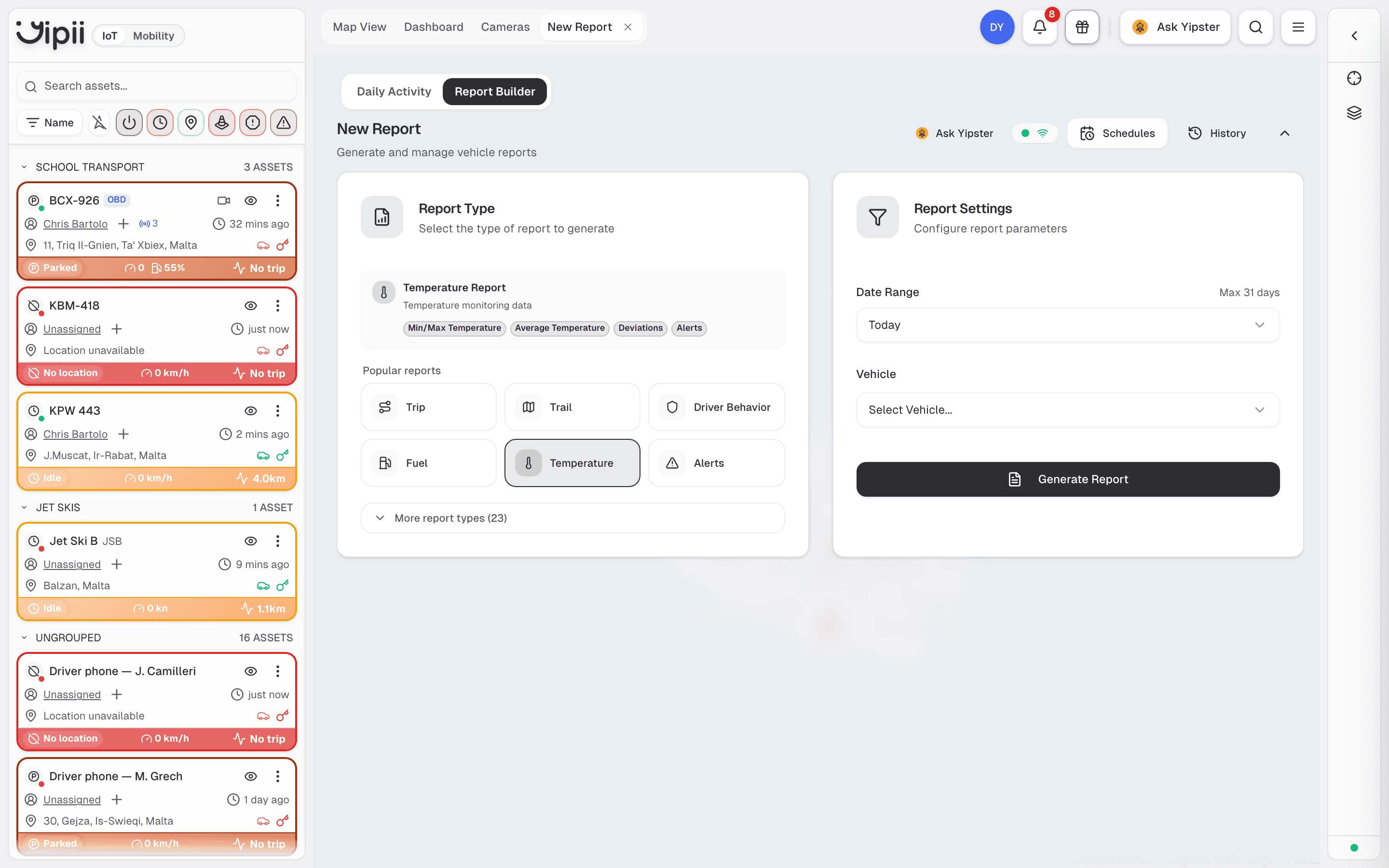
Task: Select the Trail report type
Action: coord(572,407)
